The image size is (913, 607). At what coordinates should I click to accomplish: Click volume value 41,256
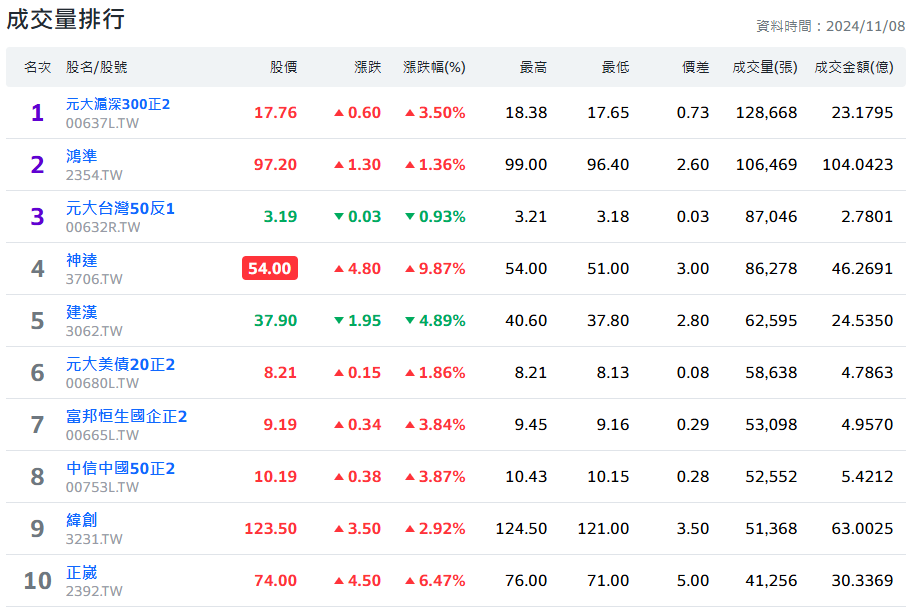click(771, 581)
